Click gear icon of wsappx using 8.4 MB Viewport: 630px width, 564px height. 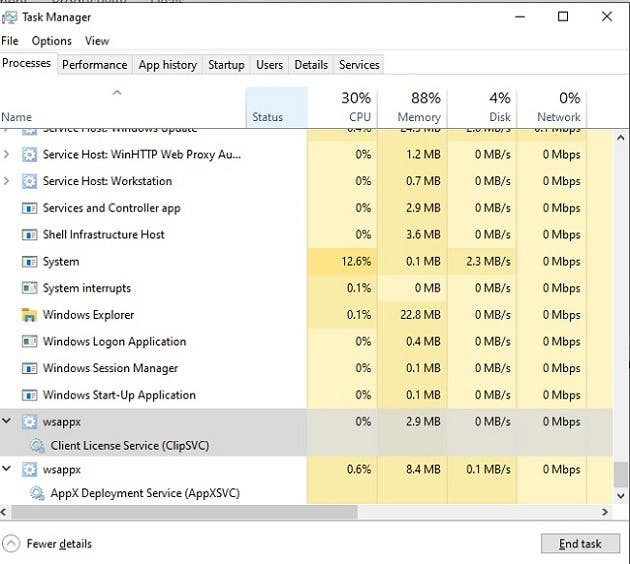pos(29,470)
